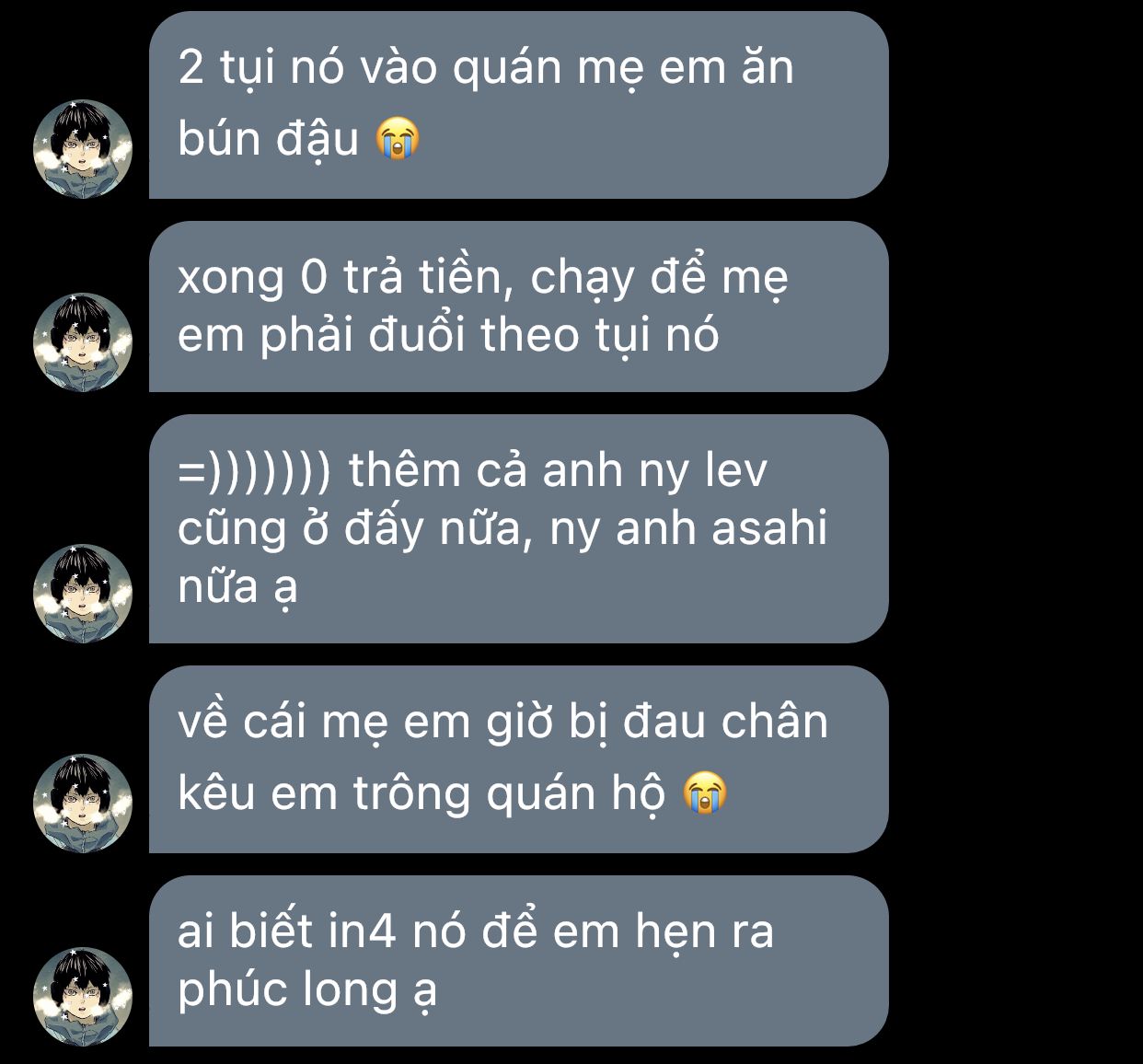Tap avatar beside 'kêu em trông quán hộ' message
The image size is (1143, 1064).
coord(83,803)
